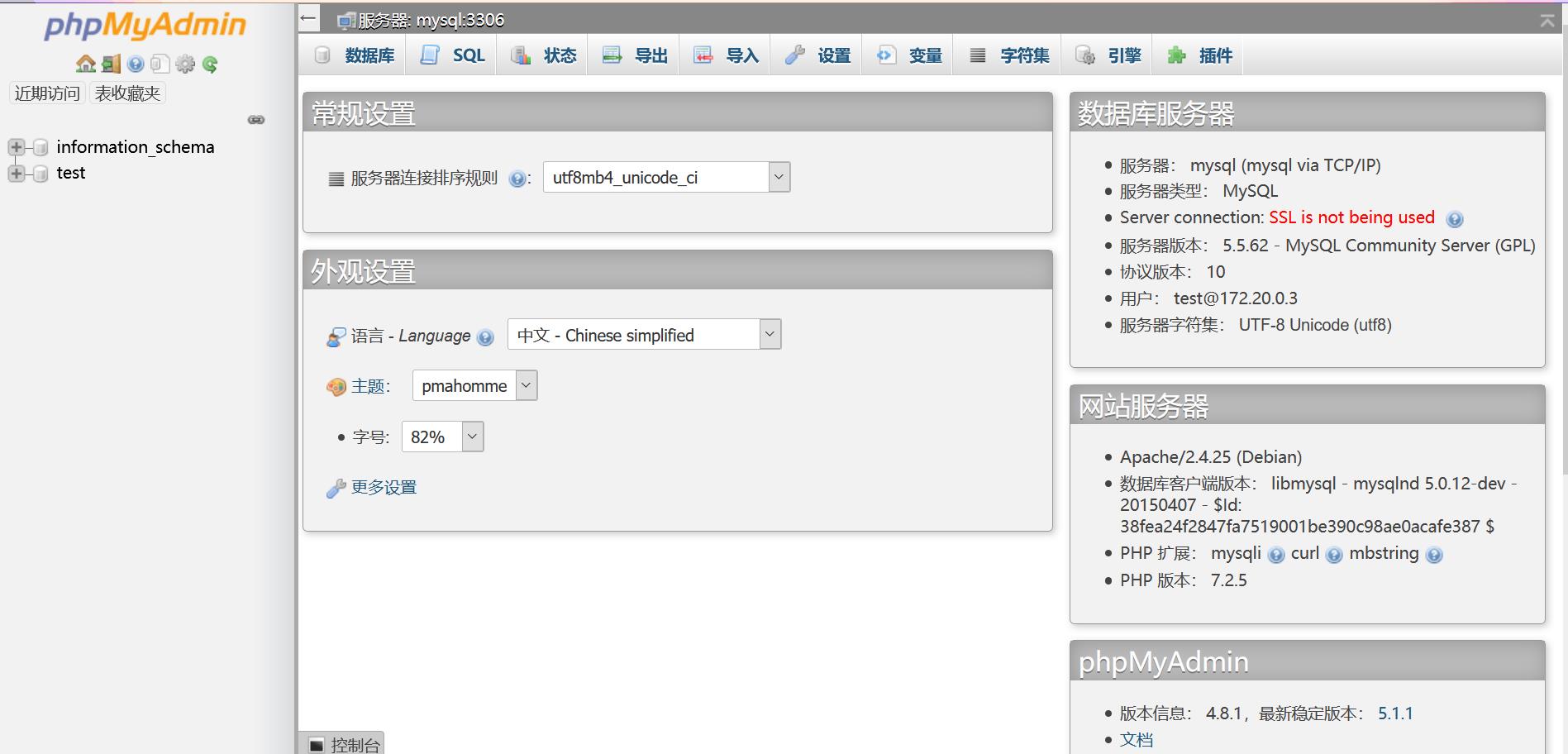Click the theme palette icon
1568x754 pixels.
click(x=336, y=387)
